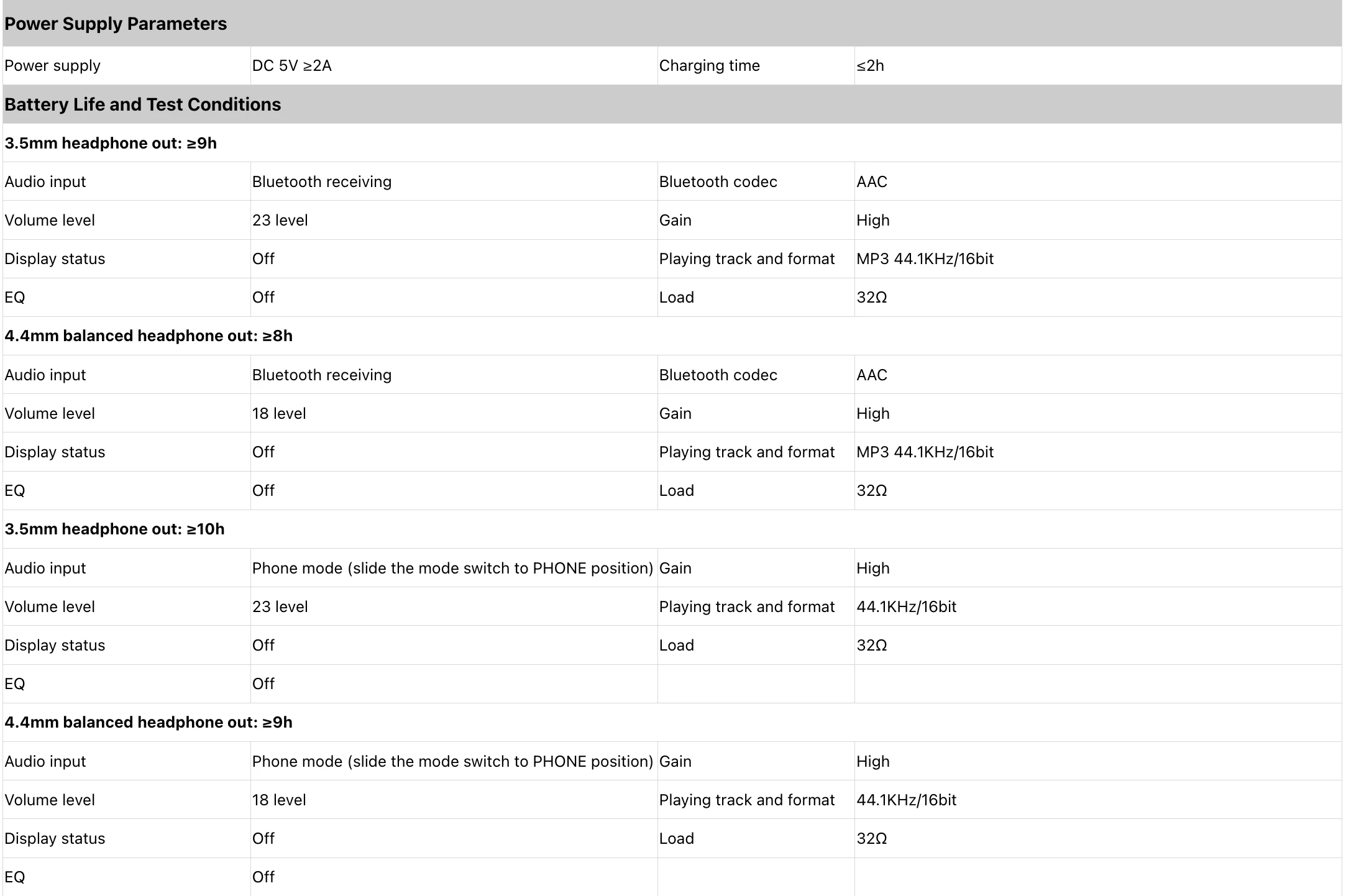Select the 3.5mm headphone out ≥10h row

[672, 529]
